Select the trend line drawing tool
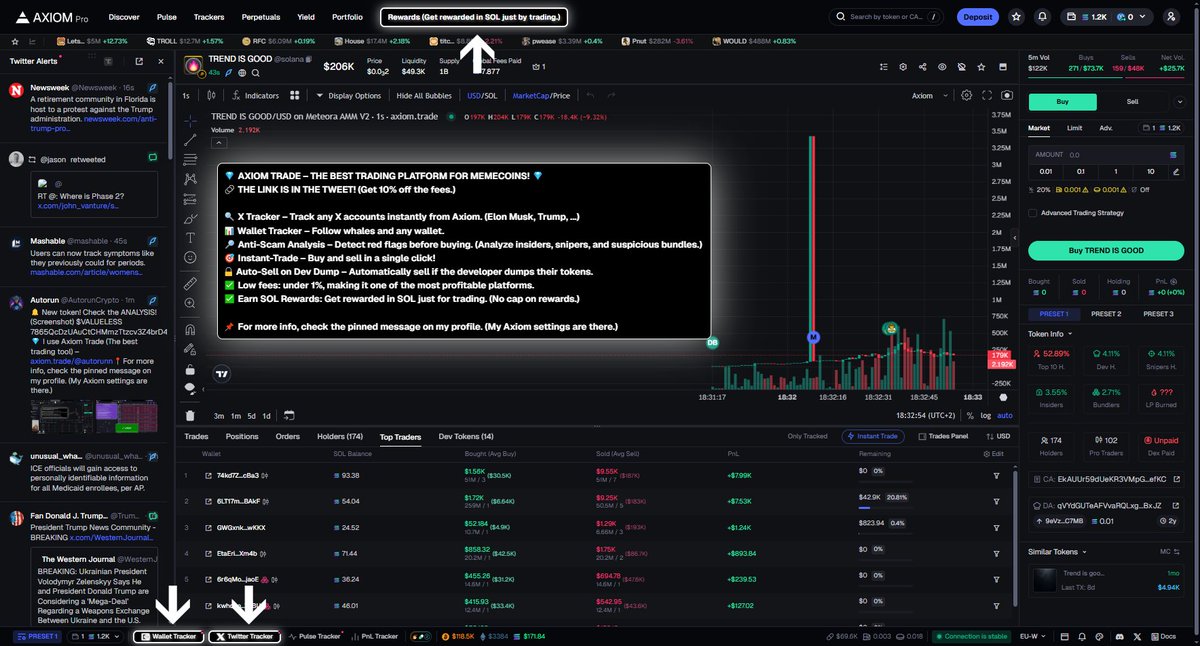 pyautogui.click(x=190, y=139)
